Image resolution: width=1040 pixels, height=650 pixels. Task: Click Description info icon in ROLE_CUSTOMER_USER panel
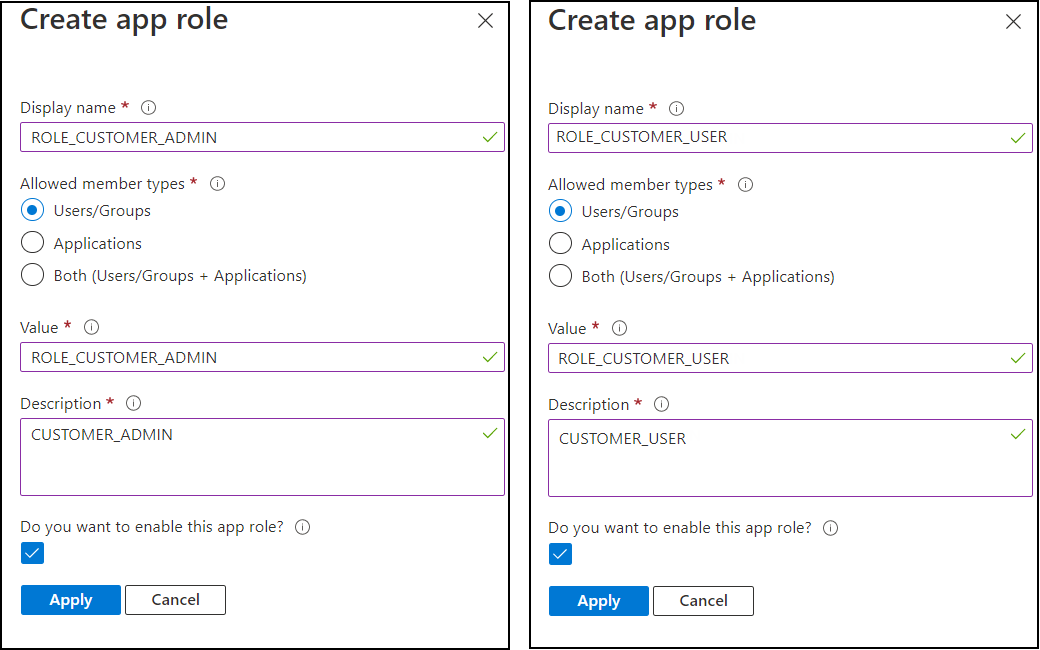[x=661, y=404]
